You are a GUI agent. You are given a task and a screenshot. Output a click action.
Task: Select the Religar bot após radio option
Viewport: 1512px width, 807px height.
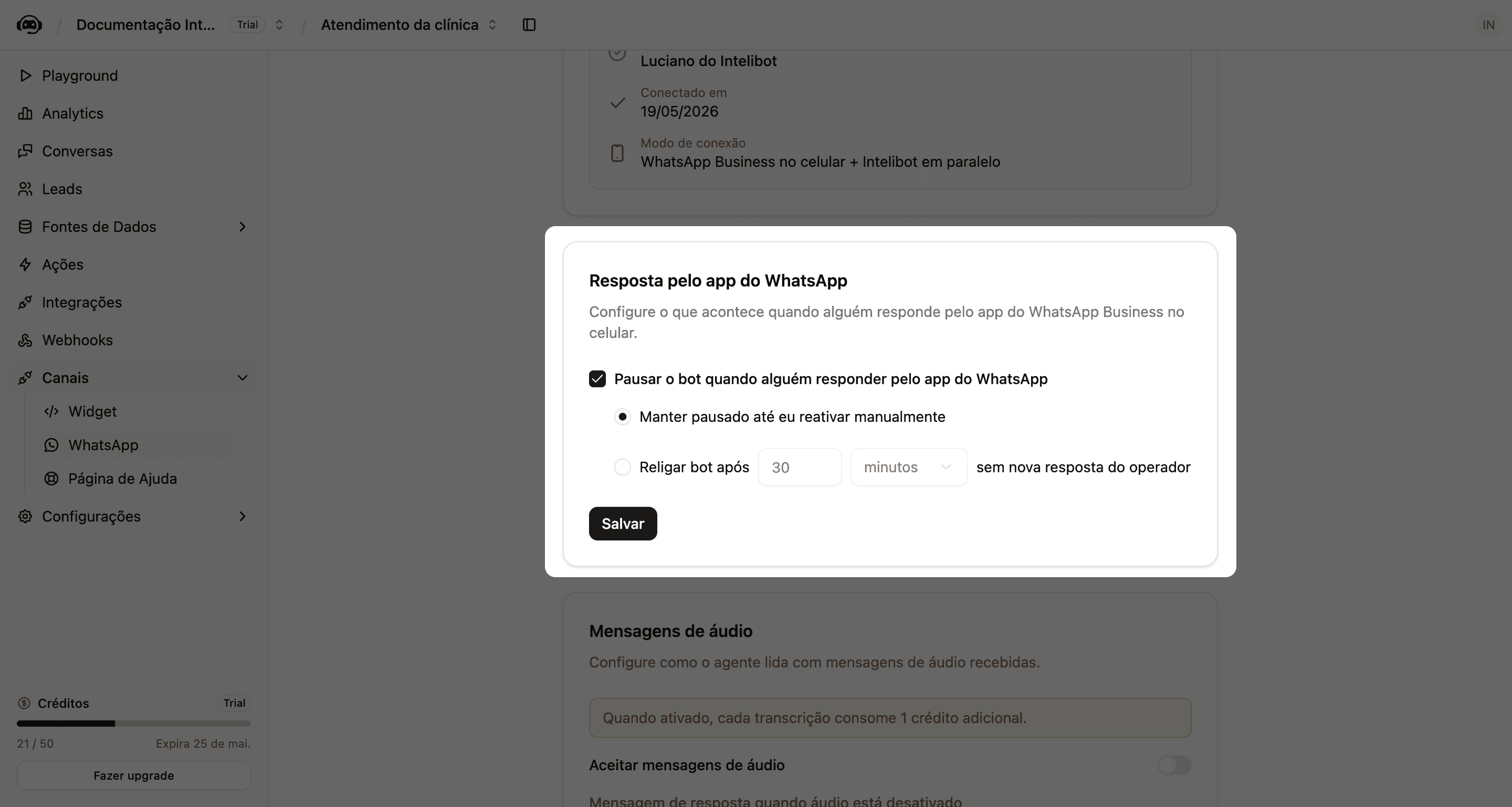pos(622,468)
